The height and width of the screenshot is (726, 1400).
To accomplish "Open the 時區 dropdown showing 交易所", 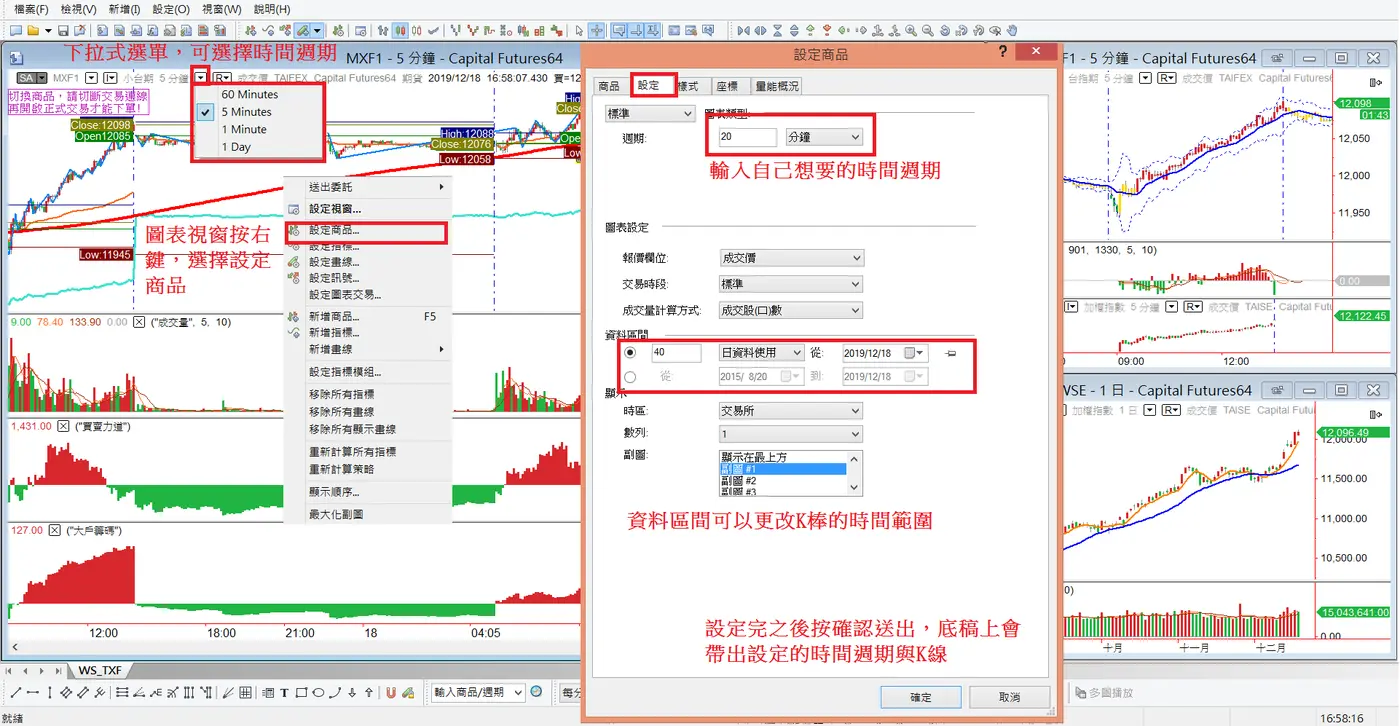I will [791, 410].
